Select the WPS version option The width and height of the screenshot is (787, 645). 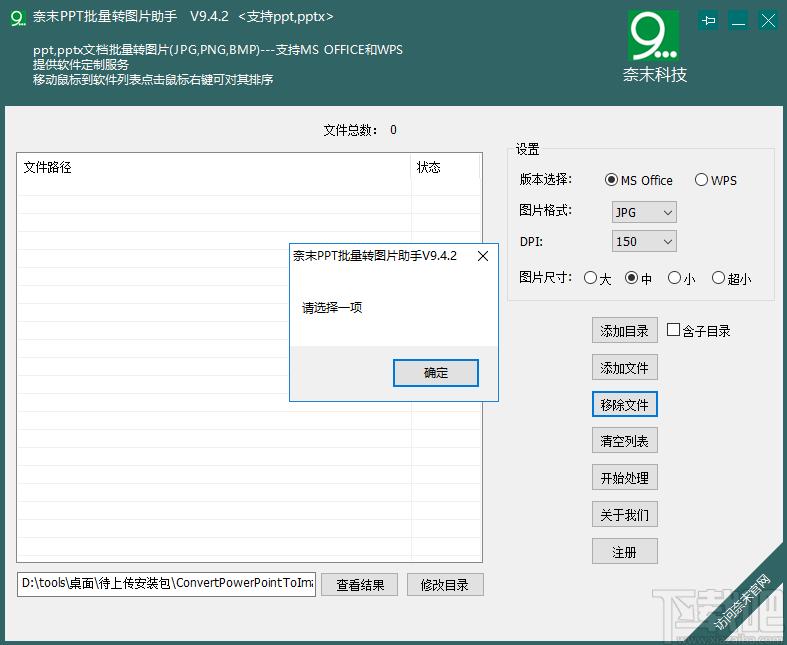pos(702,180)
